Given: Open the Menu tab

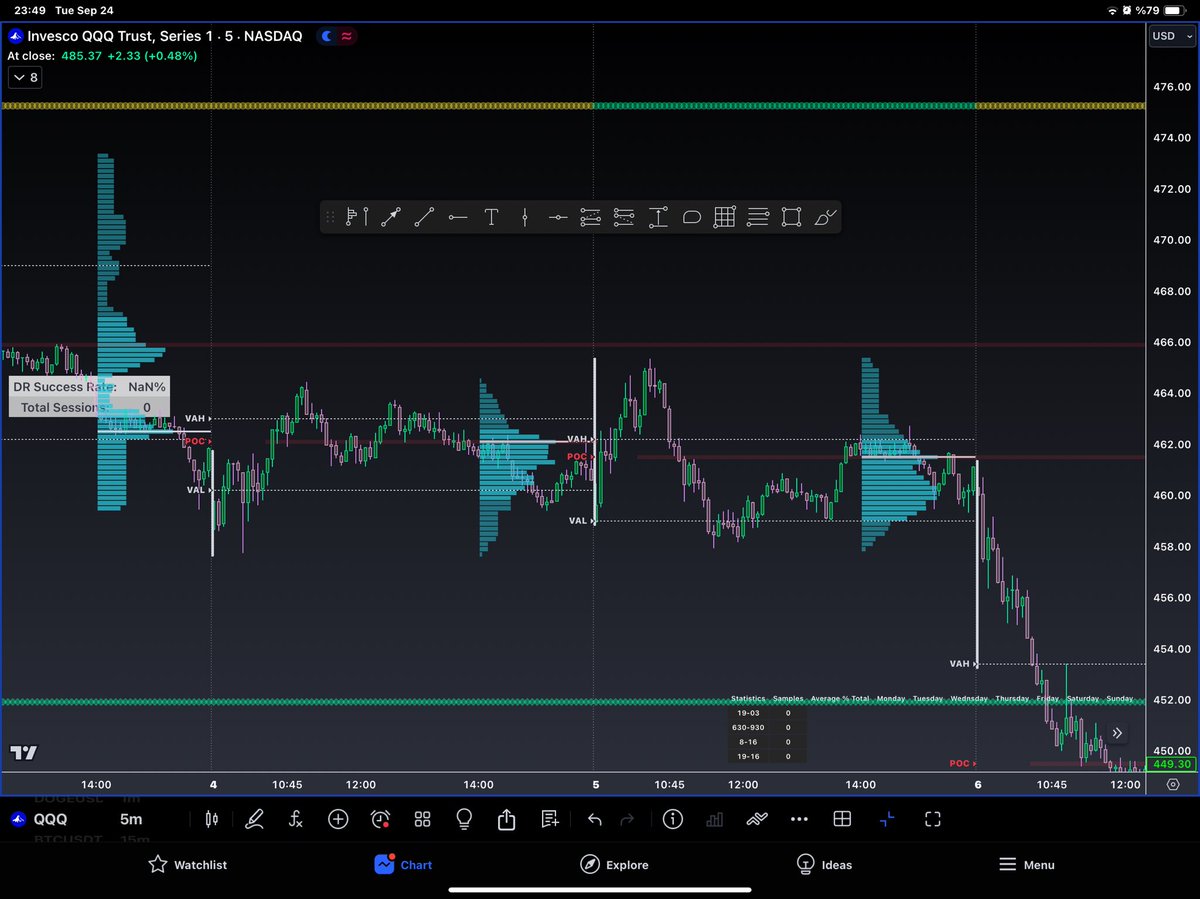Looking at the screenshot, I should pos(1026,865).
